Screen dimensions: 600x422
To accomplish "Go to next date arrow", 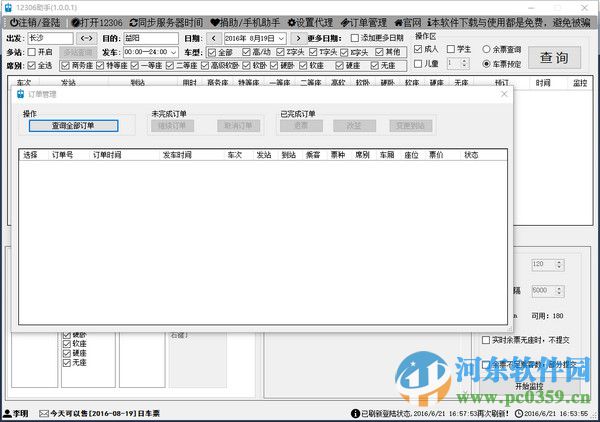I will (298, 38).
